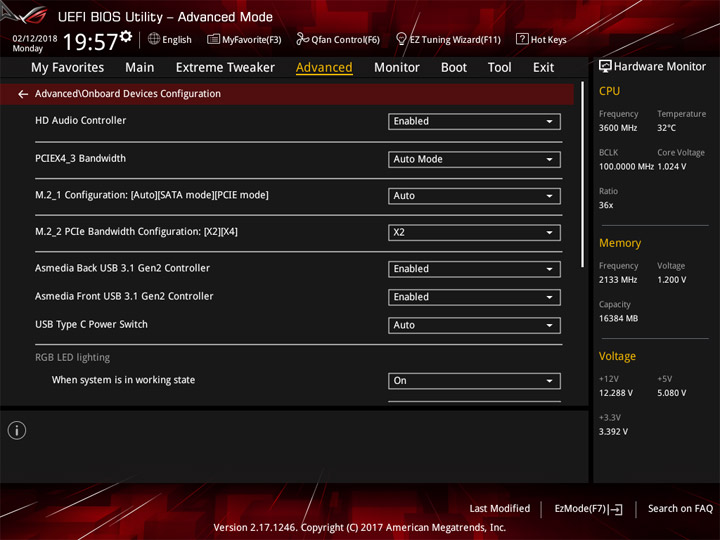The image size is (720, 540).
Task: Click the memory voltage 1.200 V value
Action: tap(672, 280)
